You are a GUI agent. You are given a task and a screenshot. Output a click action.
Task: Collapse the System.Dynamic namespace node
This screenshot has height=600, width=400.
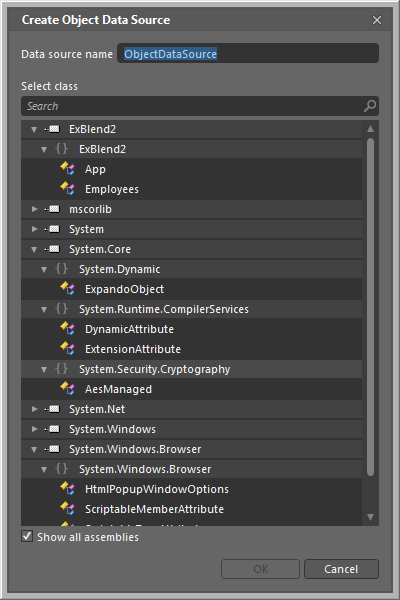44,270
